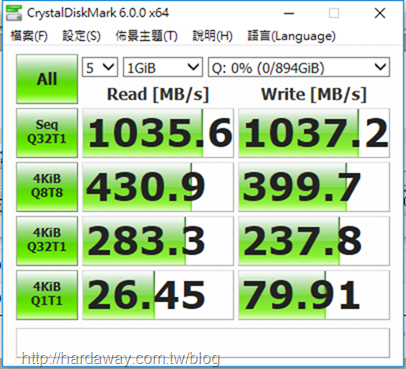Click the CrystalDiskMark app icon in title bar
Image resolution: width=406 pixels, height=369 pixels.
pyautogui.click(x=14, y=13)
